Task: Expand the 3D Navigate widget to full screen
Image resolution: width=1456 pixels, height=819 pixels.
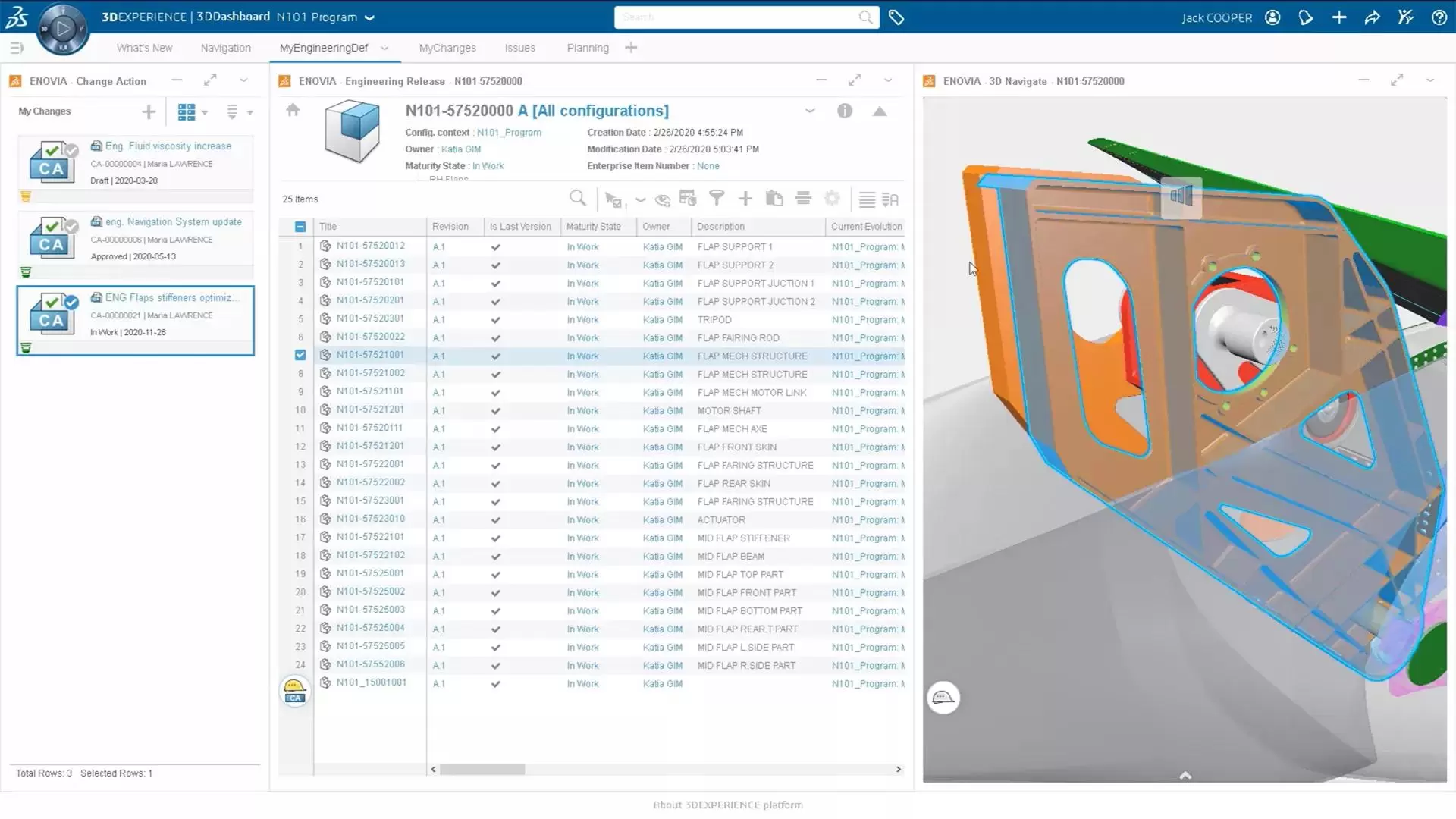Action: pos(1397,80)
